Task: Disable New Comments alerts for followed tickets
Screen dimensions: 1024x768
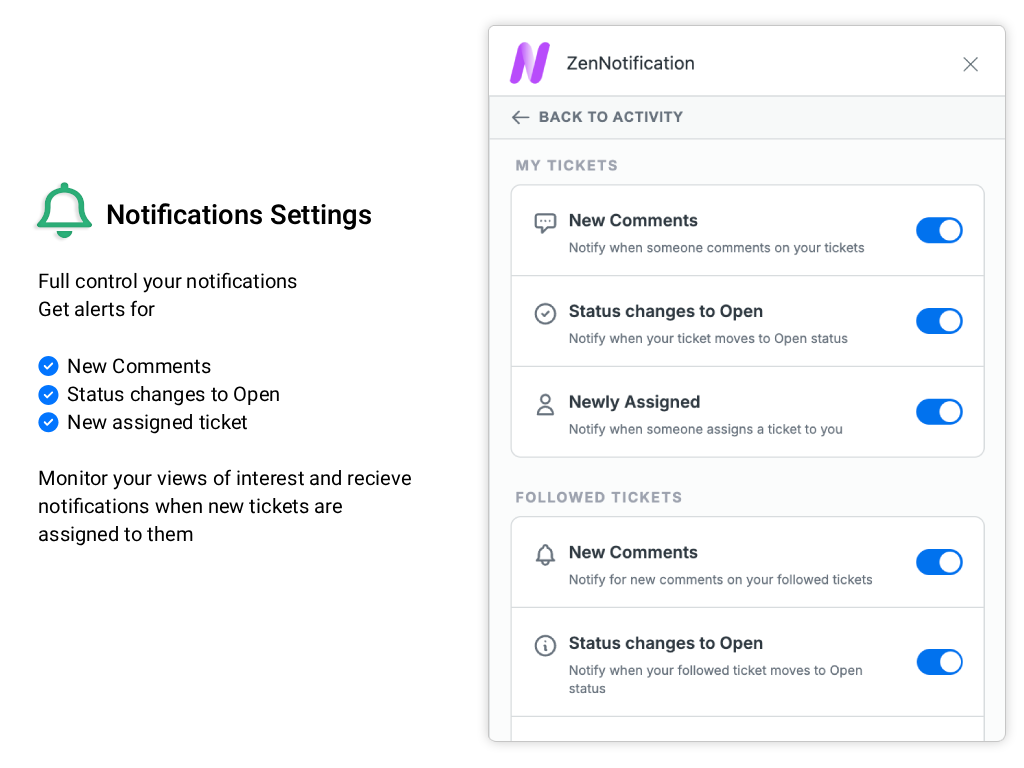Action: [x=939, y=562]
